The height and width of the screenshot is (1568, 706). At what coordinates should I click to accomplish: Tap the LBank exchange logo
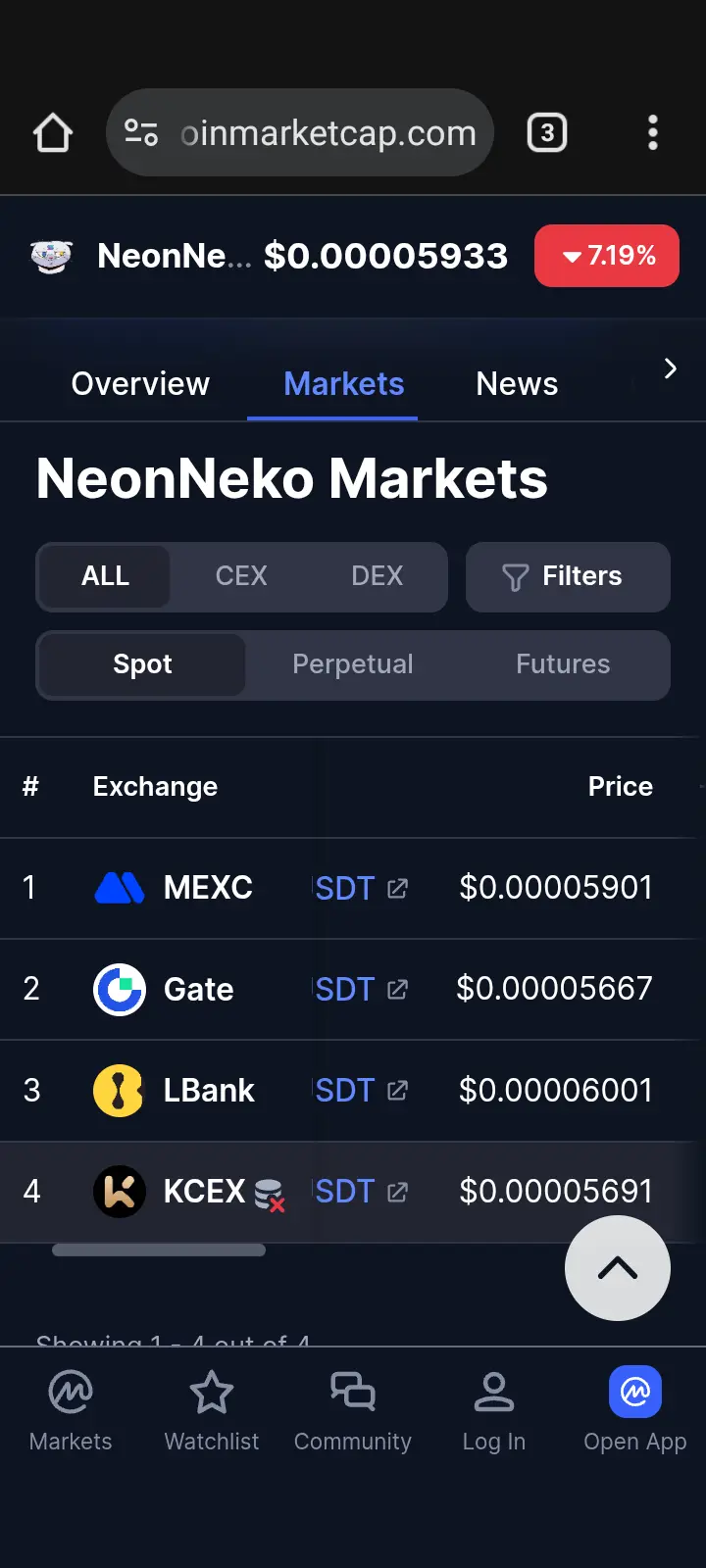click(120, 1091)
